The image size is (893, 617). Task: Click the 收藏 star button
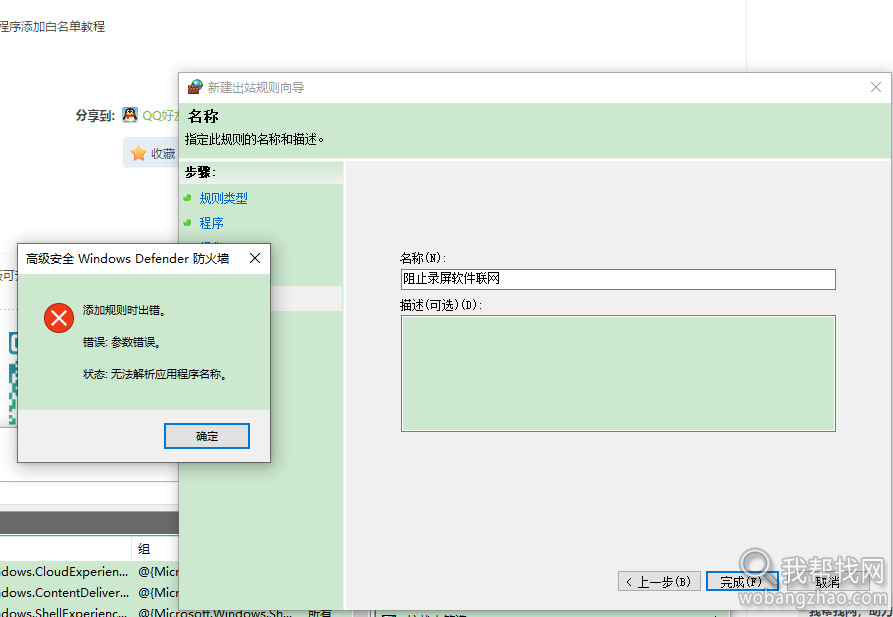(151, 153)
